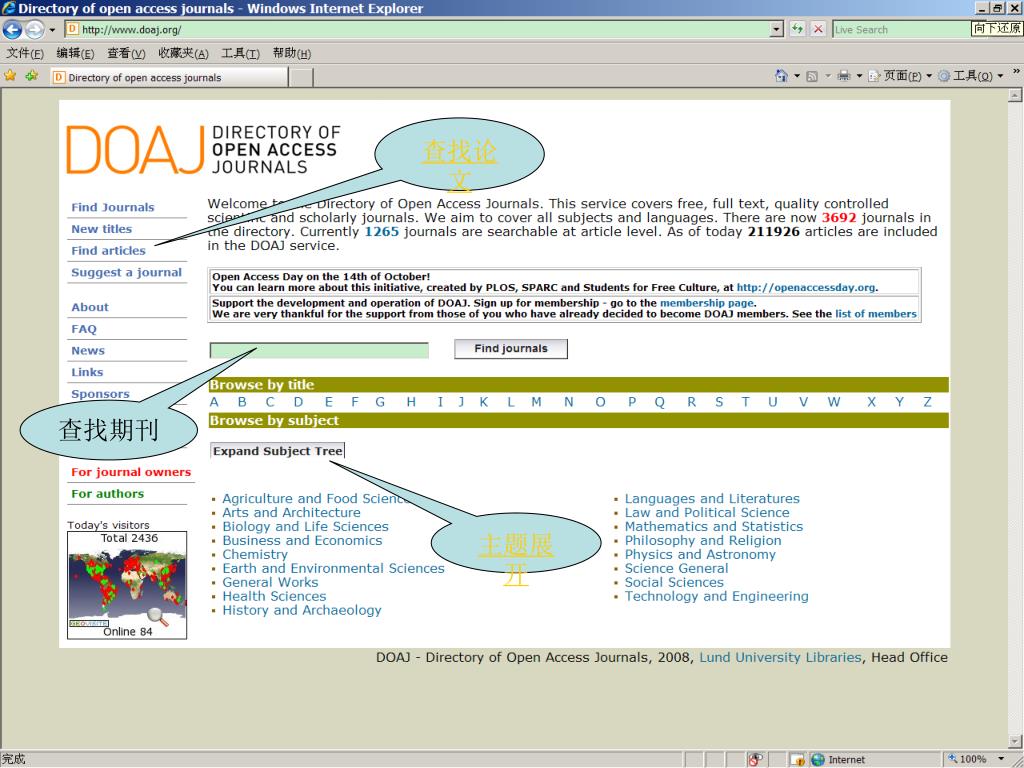
Task: Open the red For journal owners link
Action: [131, 472]
